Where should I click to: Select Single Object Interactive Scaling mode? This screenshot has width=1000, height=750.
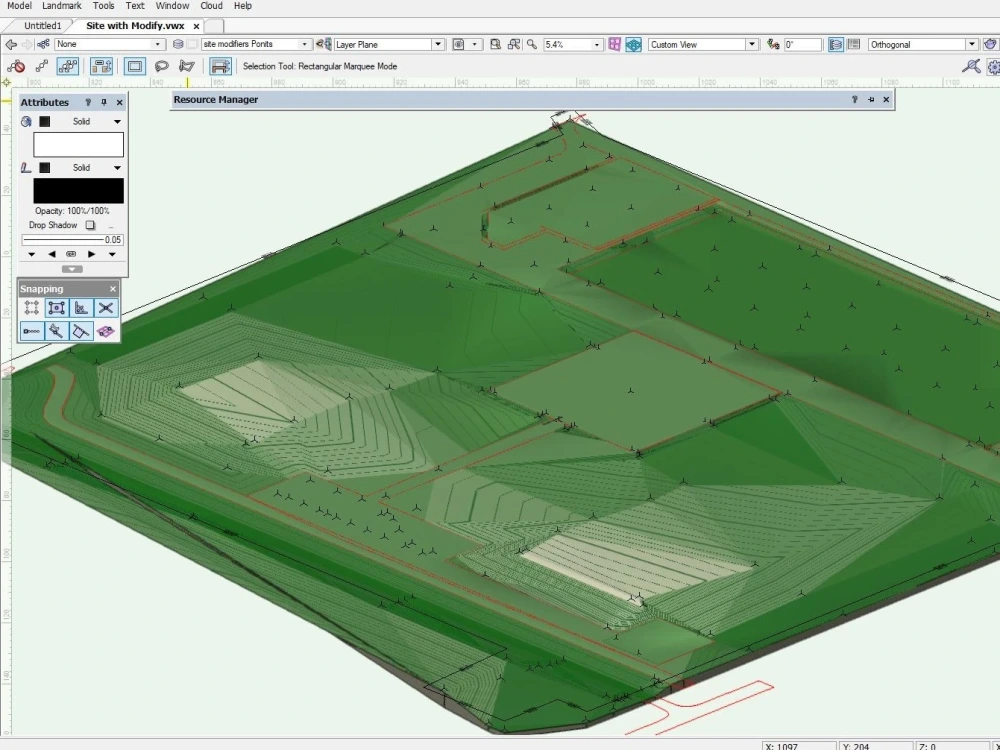(42, 66)
